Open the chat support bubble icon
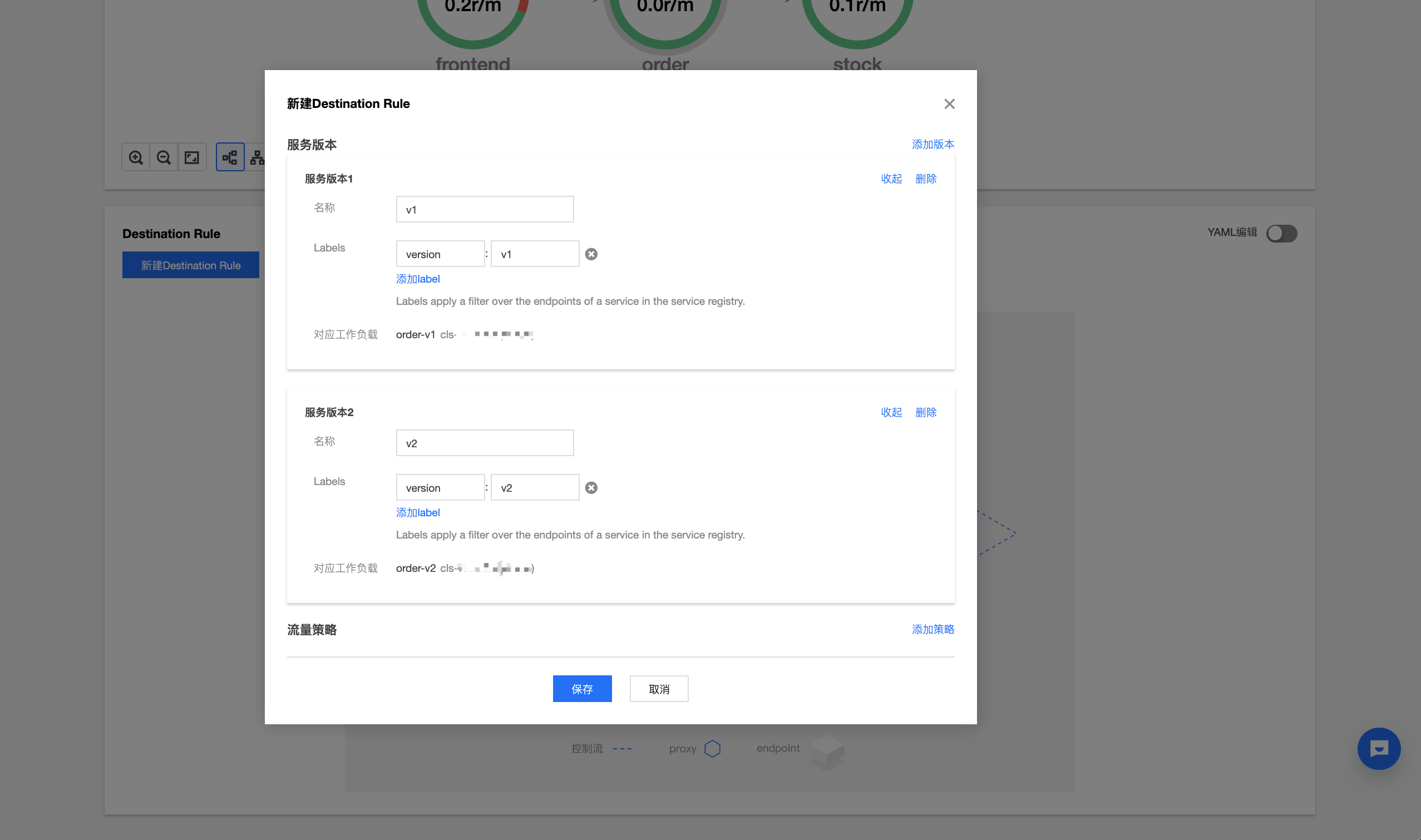The height and width of the screenshot is (840, 1421). pyautogui.click(x=1379, y=749)
